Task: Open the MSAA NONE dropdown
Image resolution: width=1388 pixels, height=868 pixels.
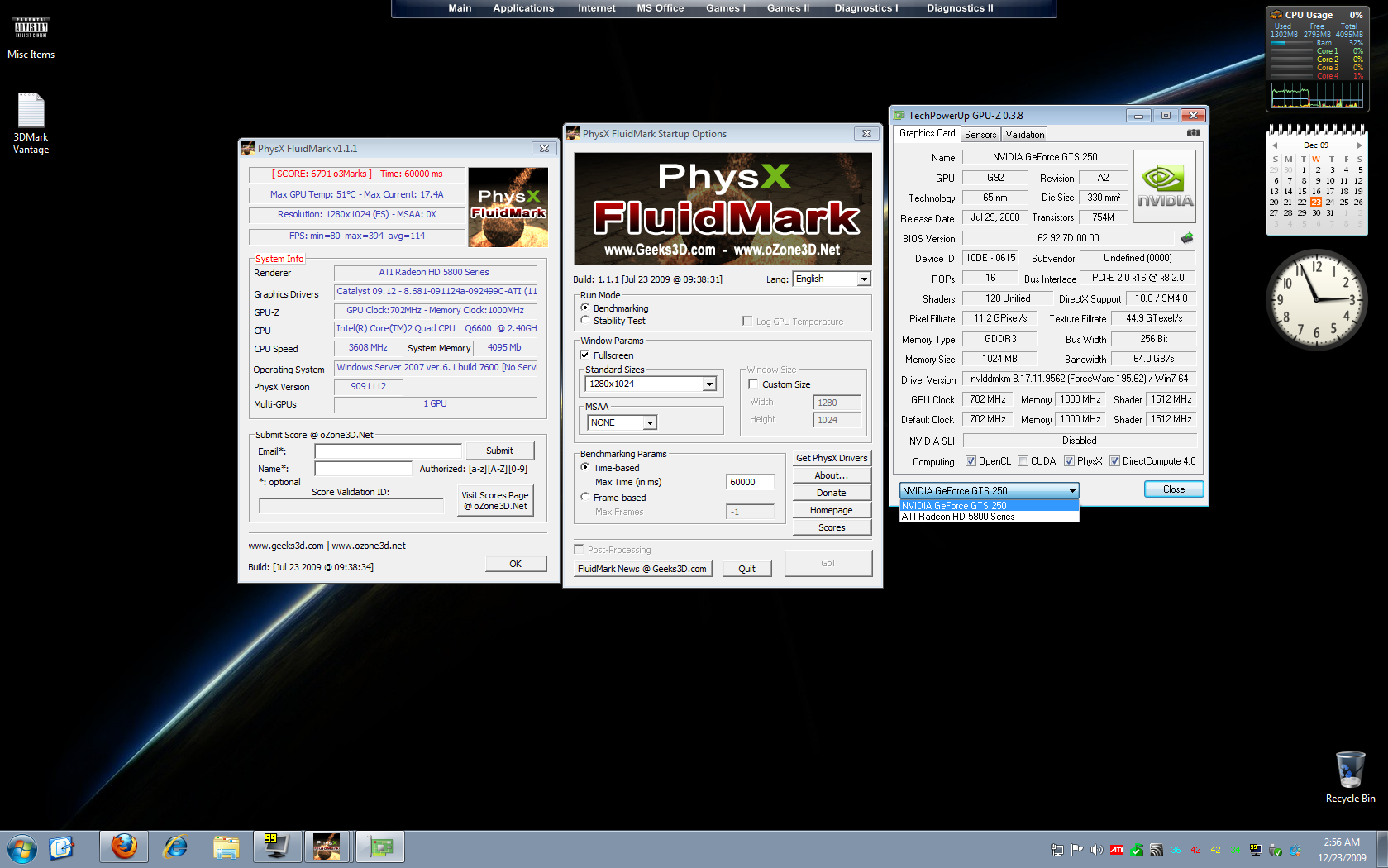Action: pos(622,422)
